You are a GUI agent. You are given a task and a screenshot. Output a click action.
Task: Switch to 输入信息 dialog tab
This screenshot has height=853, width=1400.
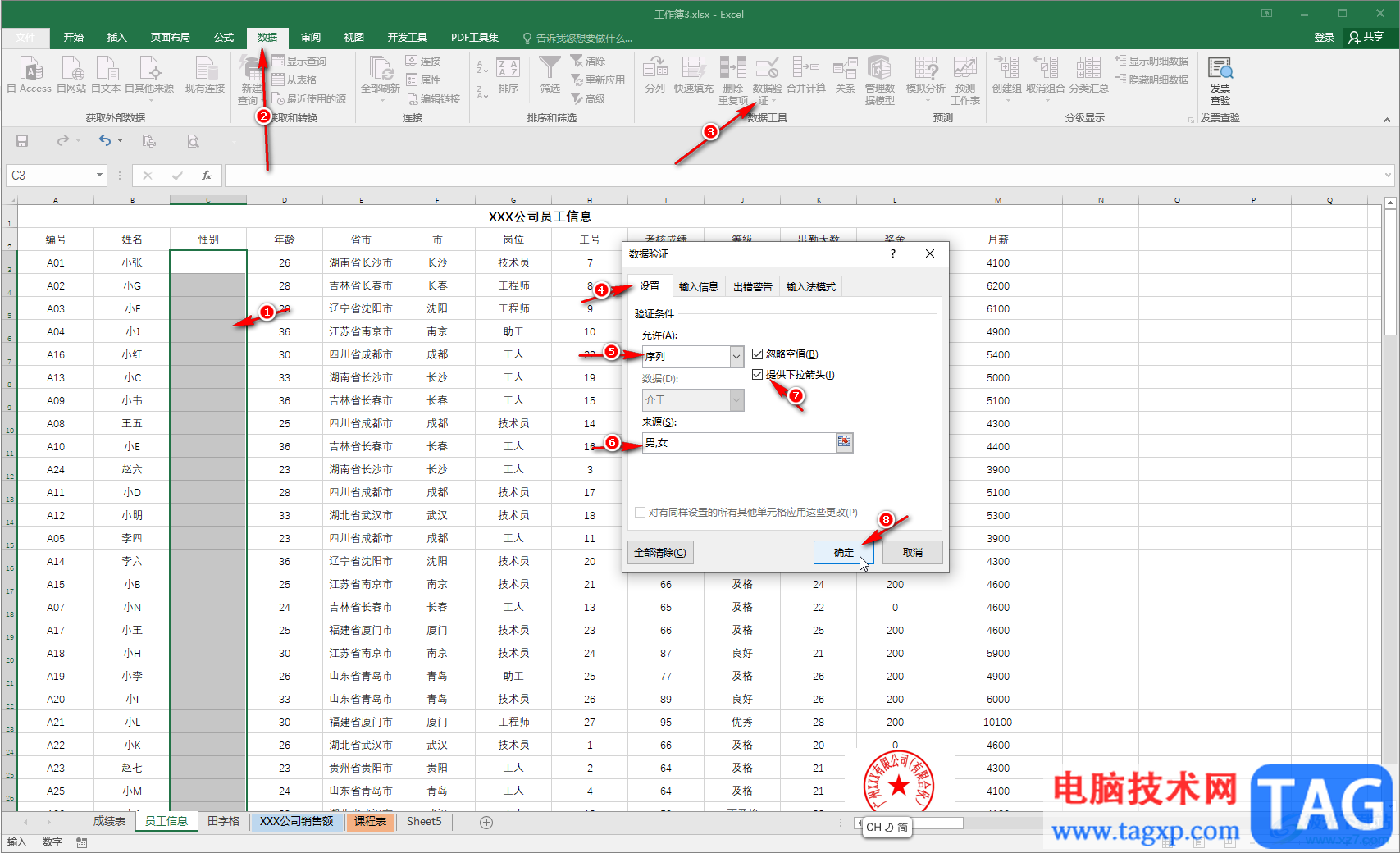(x=699, y=286)
